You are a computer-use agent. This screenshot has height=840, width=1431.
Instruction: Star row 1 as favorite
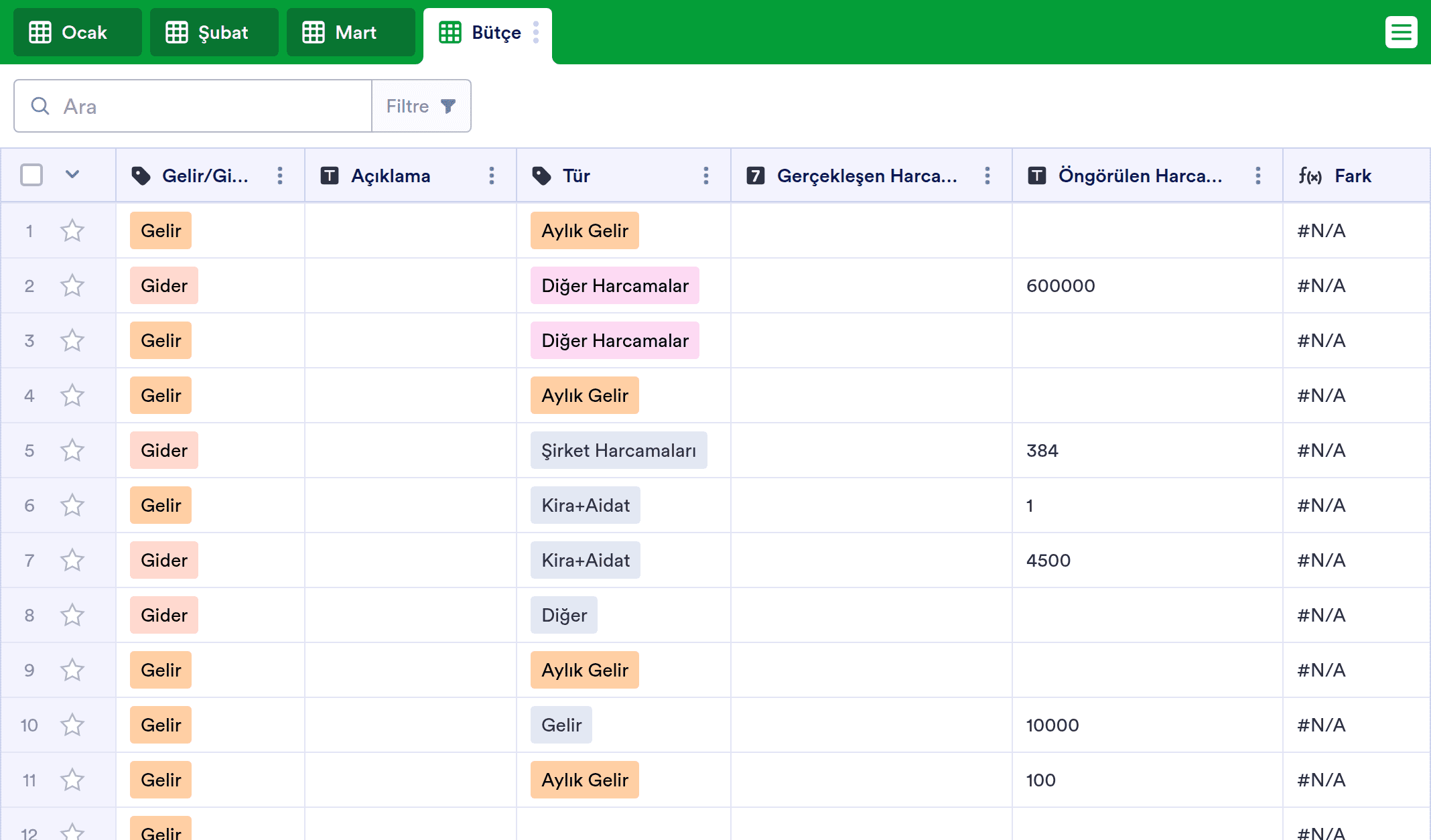(72, 231)
